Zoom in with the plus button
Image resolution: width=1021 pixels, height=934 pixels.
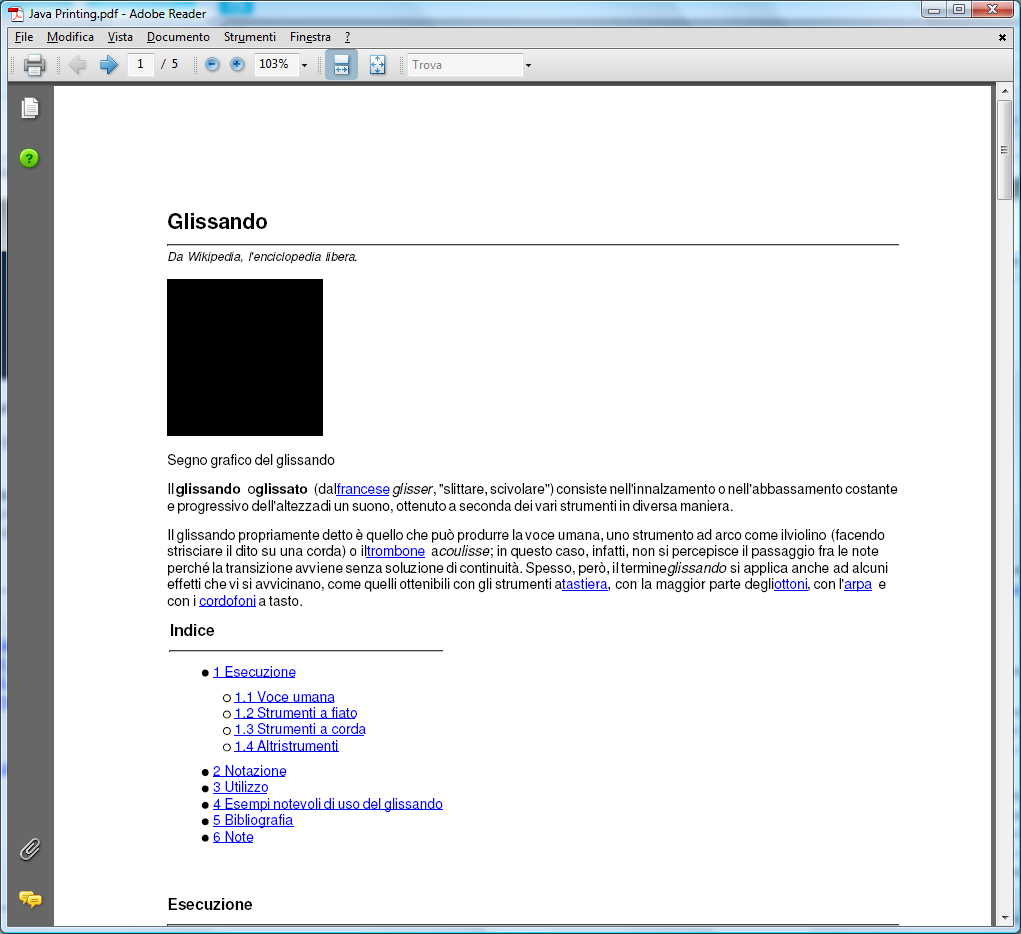coord(237,65)
